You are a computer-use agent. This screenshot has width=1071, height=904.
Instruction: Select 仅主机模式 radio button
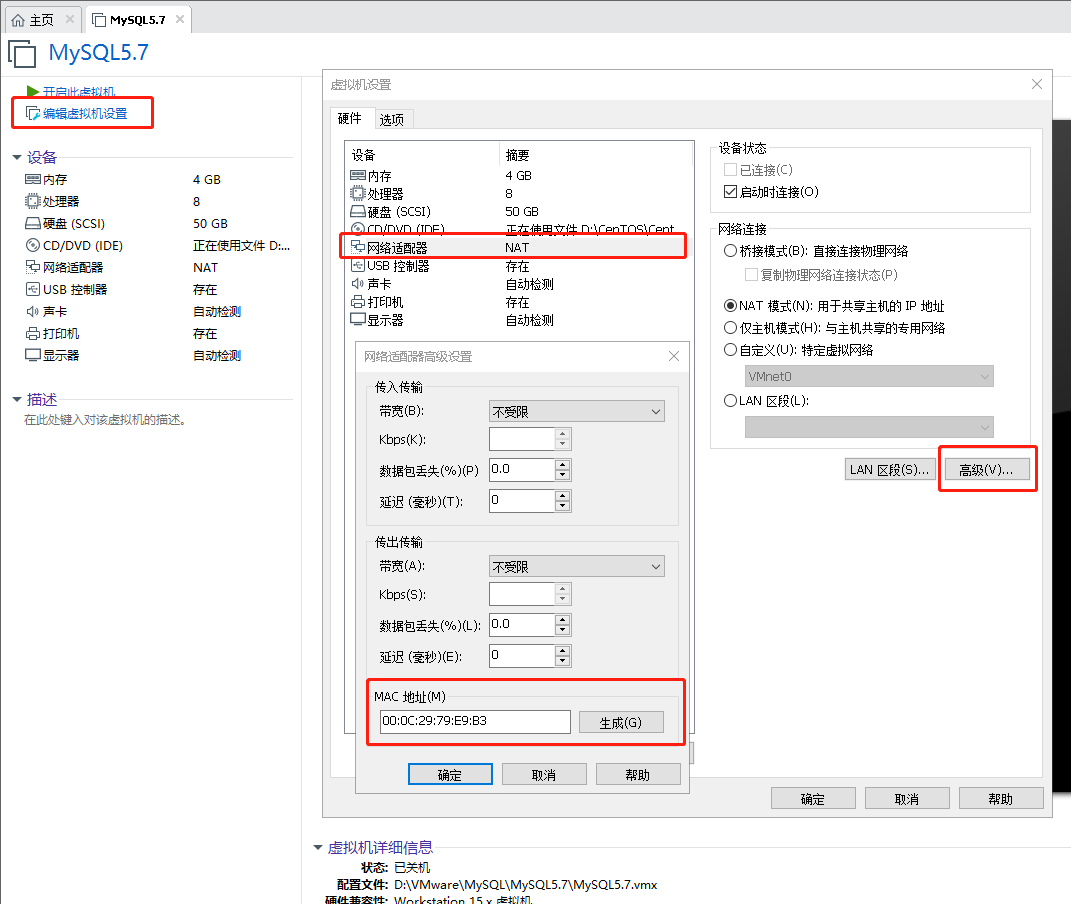(730, 328)
